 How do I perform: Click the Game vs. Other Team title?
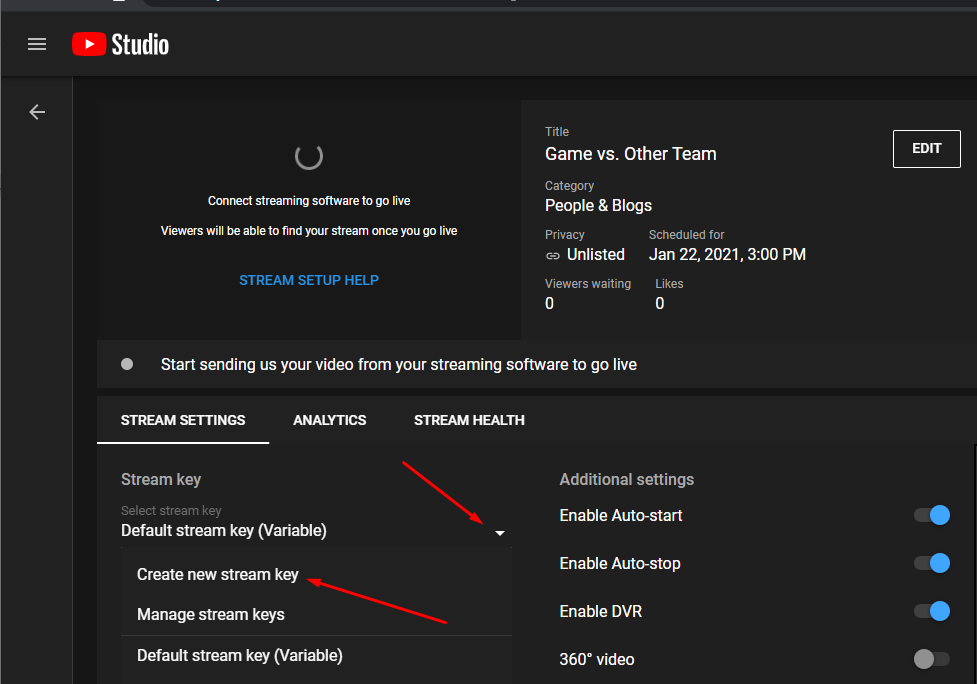point(630,154)
